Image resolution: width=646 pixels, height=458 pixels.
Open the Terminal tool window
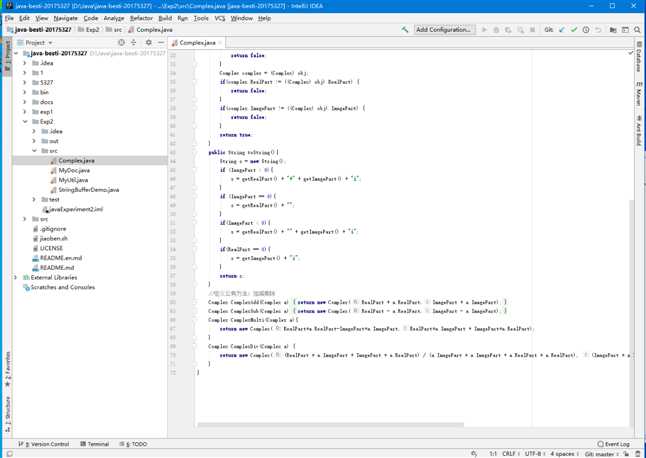tap(95, 444)
